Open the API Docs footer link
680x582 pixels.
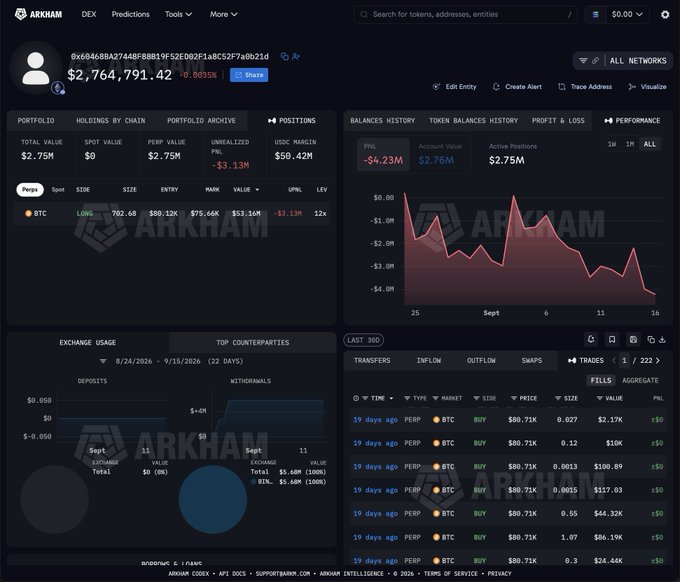tap(232, 573)
